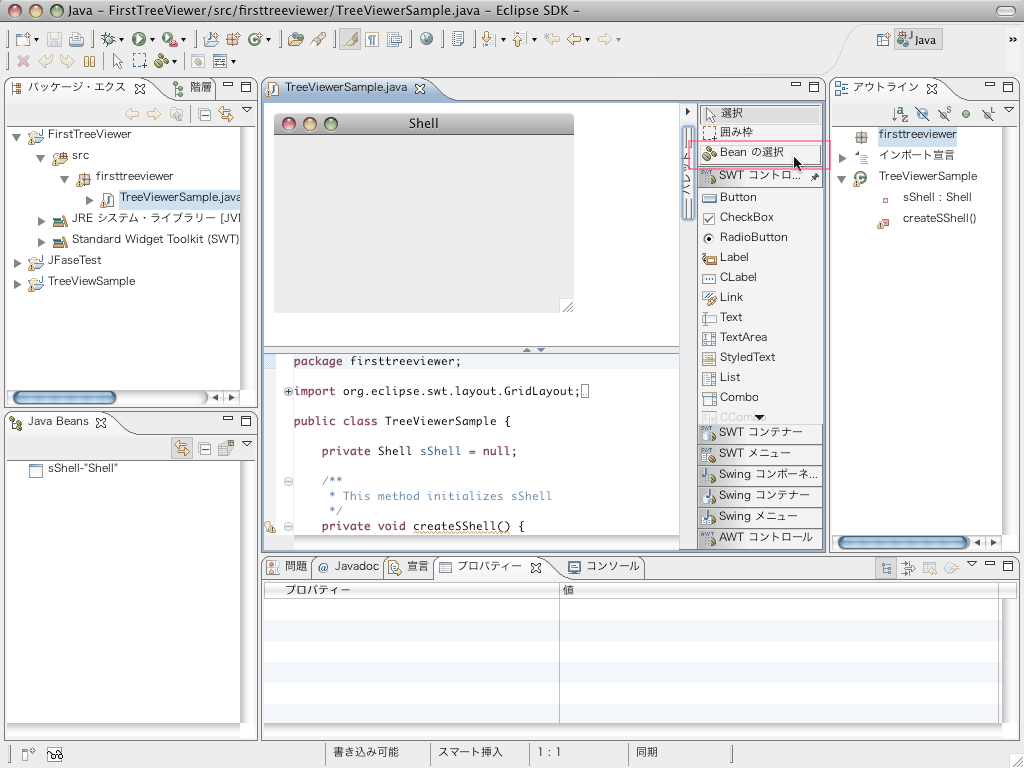Click the Open Type toolbar icon
The image size is (1024, 768).
pos(296,39)
